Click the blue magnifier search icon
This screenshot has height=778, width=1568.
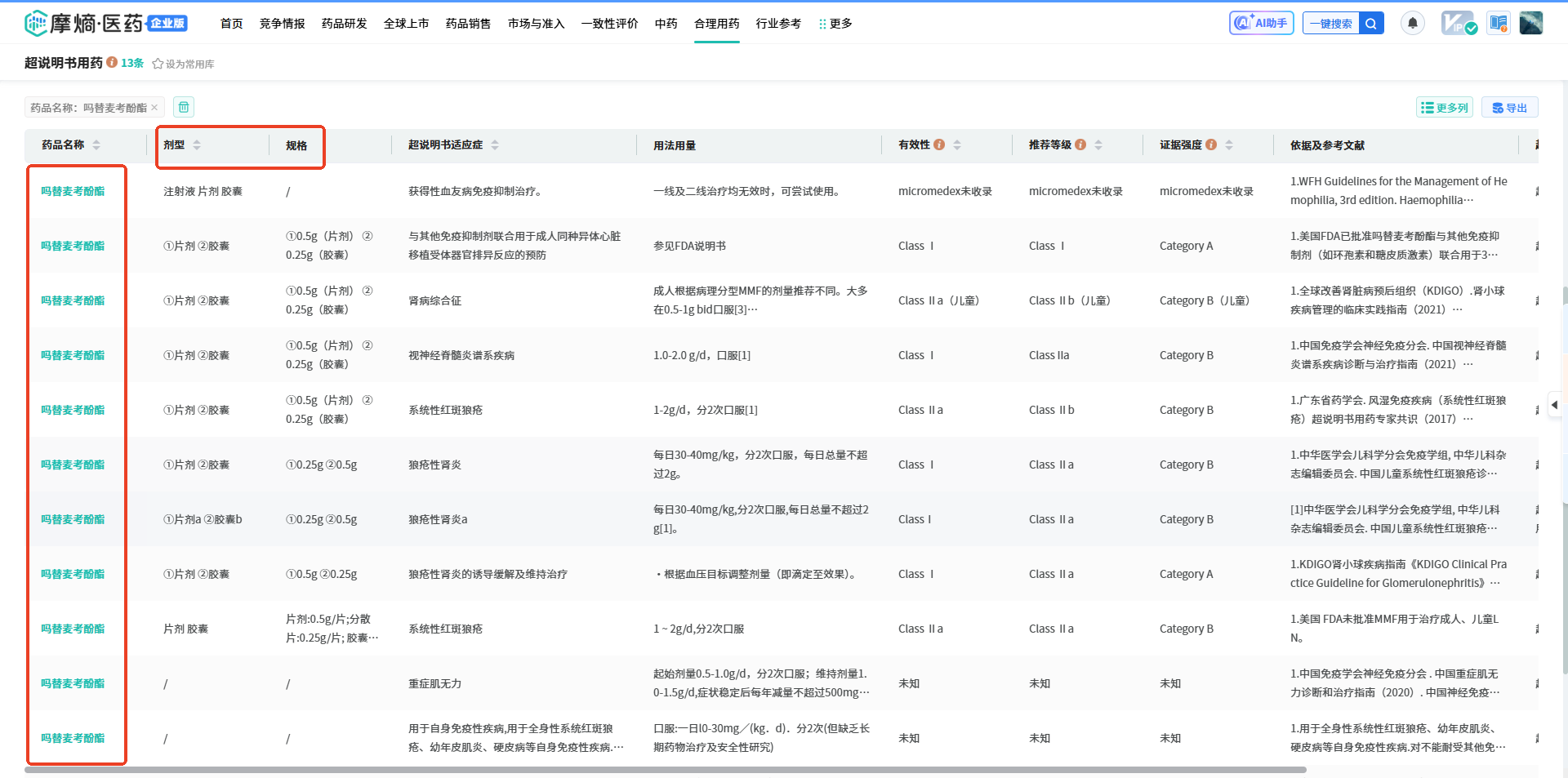tap(1371, 24)
